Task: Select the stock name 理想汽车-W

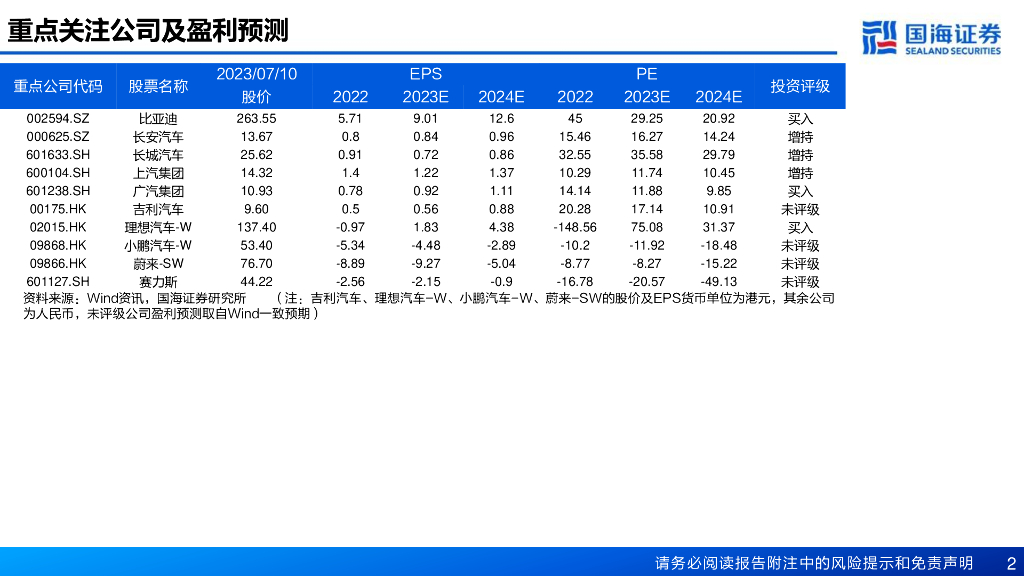Action: 158,228
